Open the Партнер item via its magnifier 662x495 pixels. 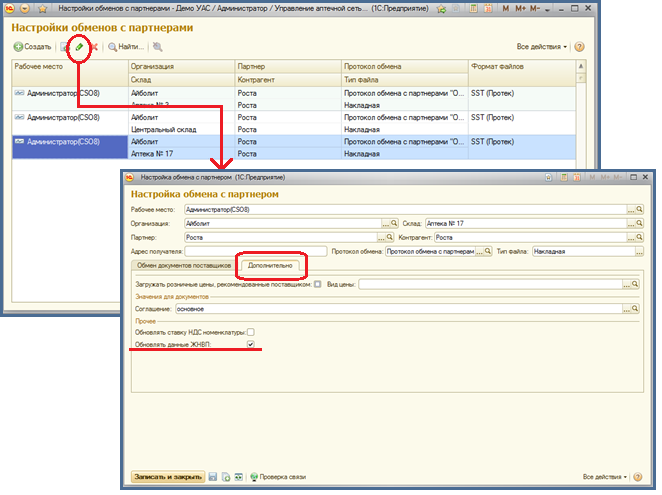390,237
